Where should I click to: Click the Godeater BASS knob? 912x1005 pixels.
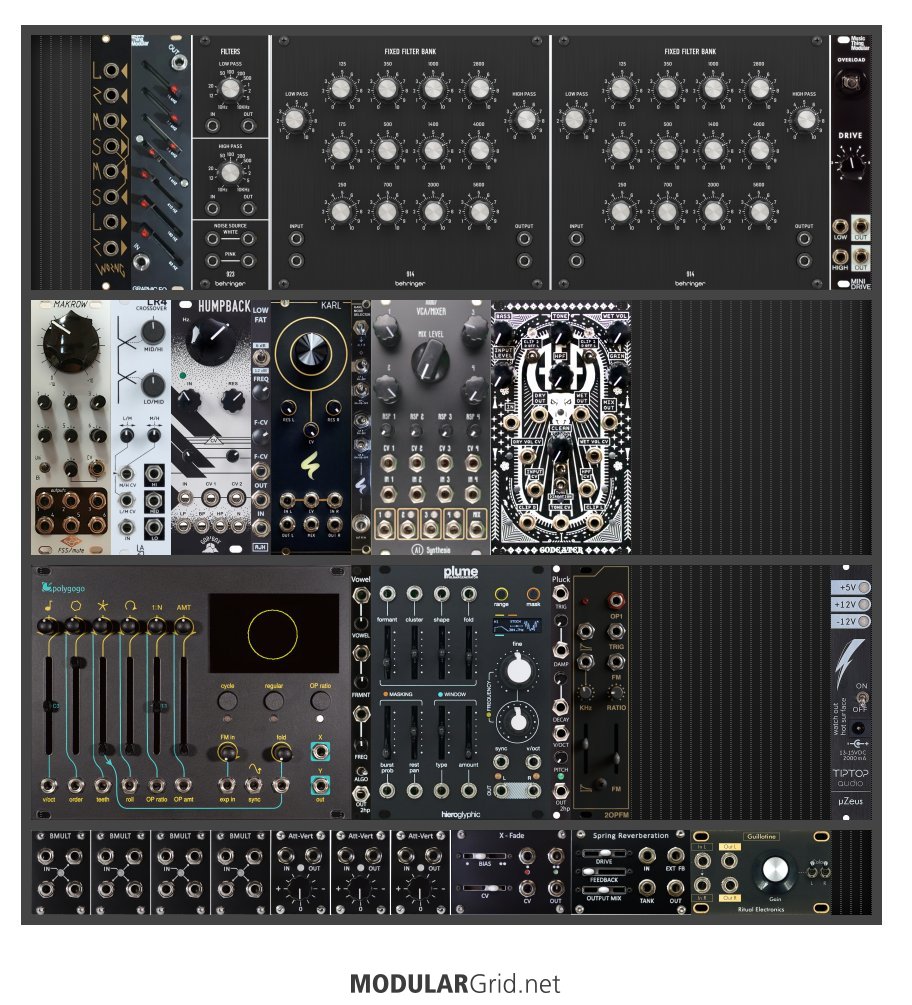(x=504, y=333)
